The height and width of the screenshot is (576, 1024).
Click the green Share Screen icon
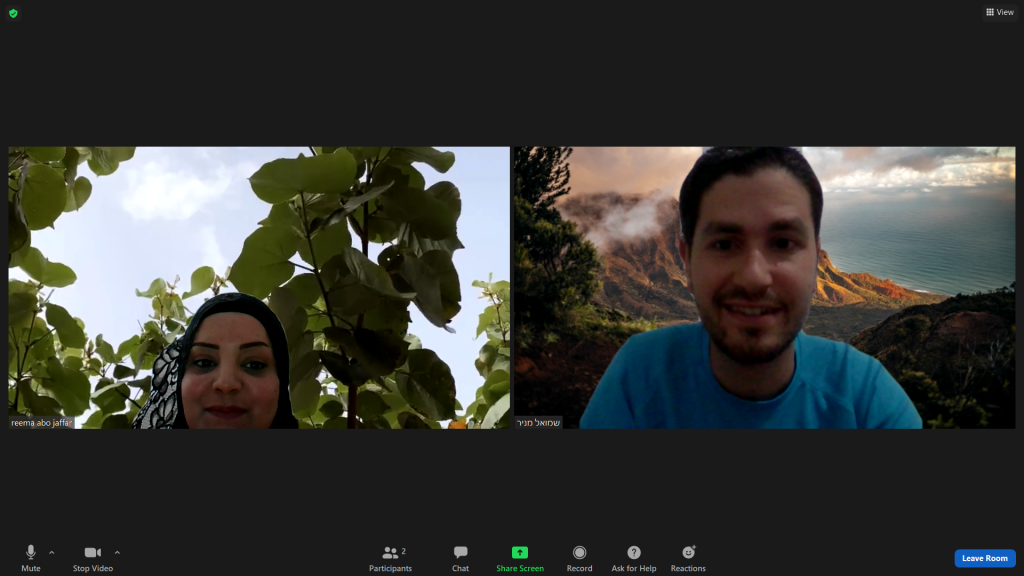coord(520,553)
